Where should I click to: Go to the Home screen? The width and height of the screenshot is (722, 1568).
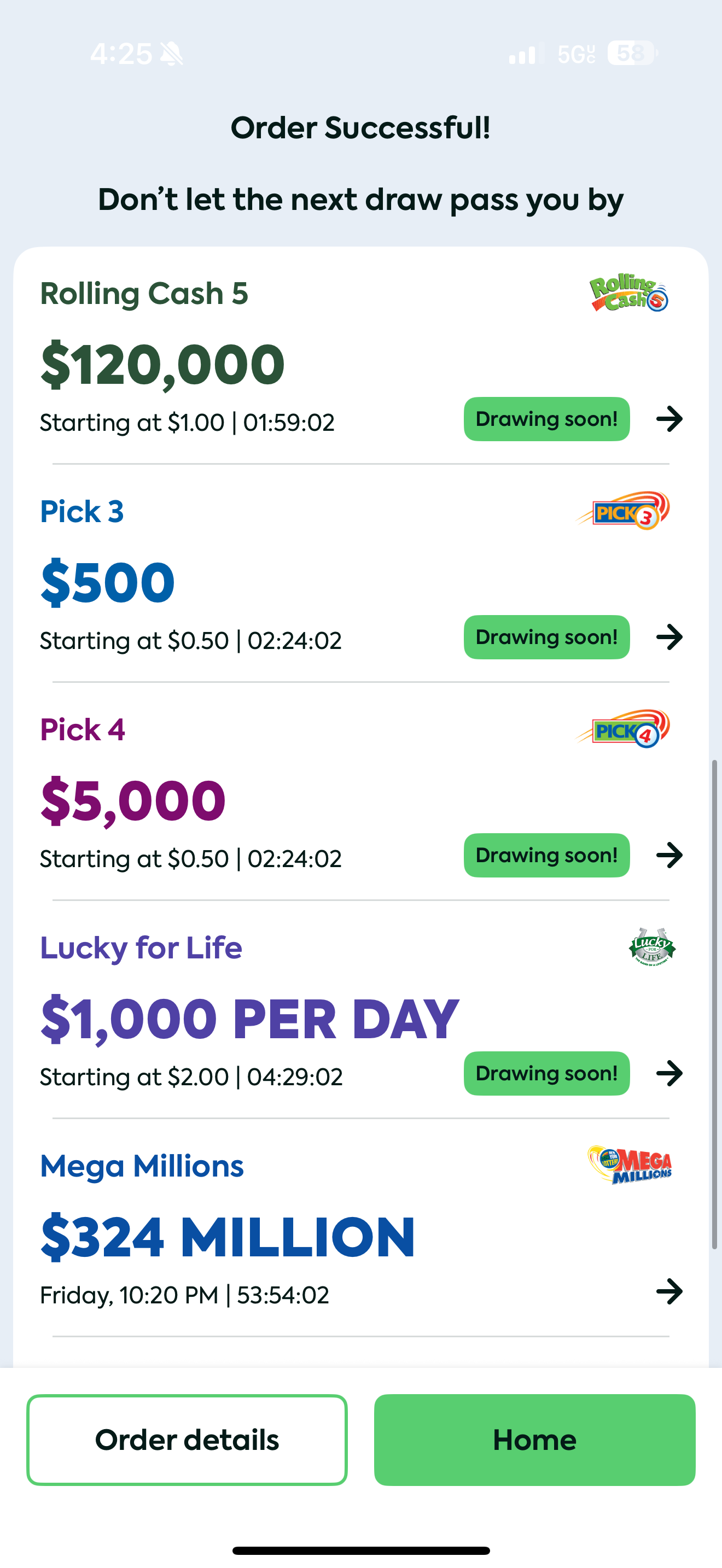click(534, 1440)
